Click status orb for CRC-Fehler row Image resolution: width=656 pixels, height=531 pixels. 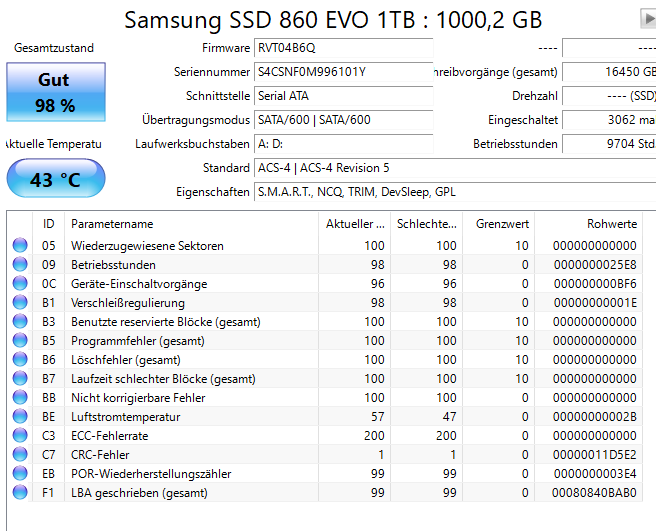(x=20, y=454)
